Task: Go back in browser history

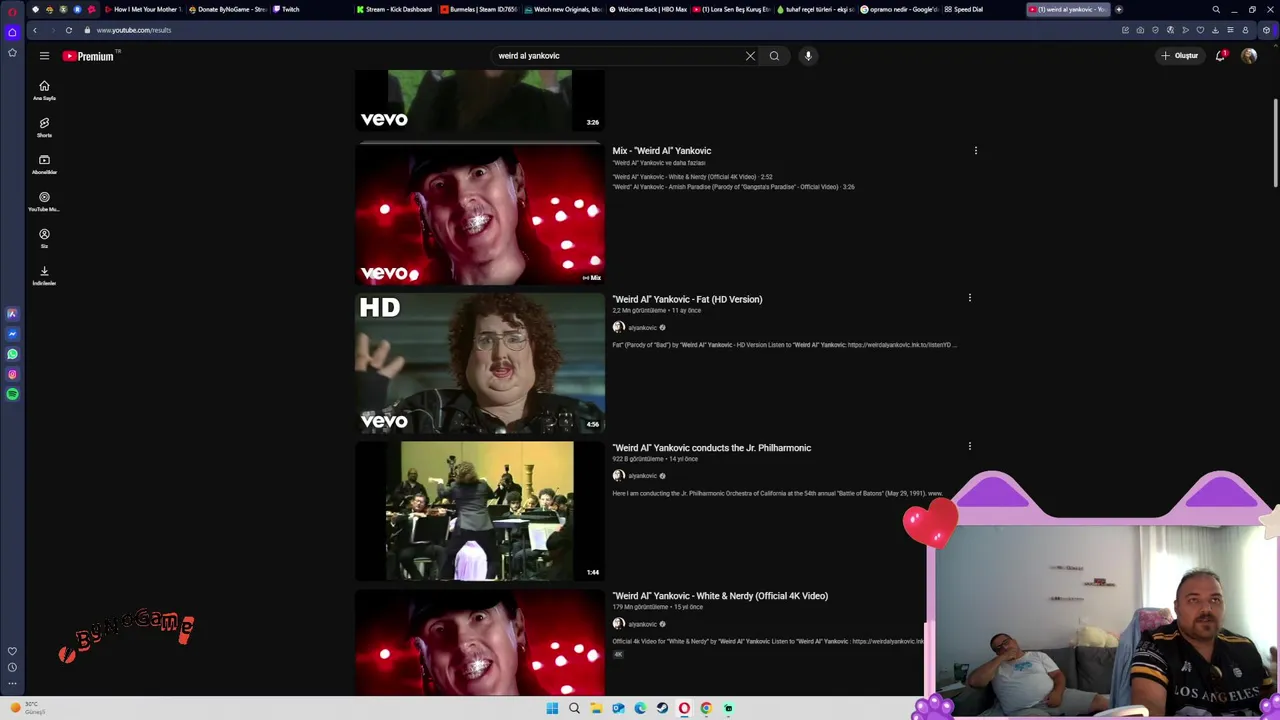Action: [34, 30]
